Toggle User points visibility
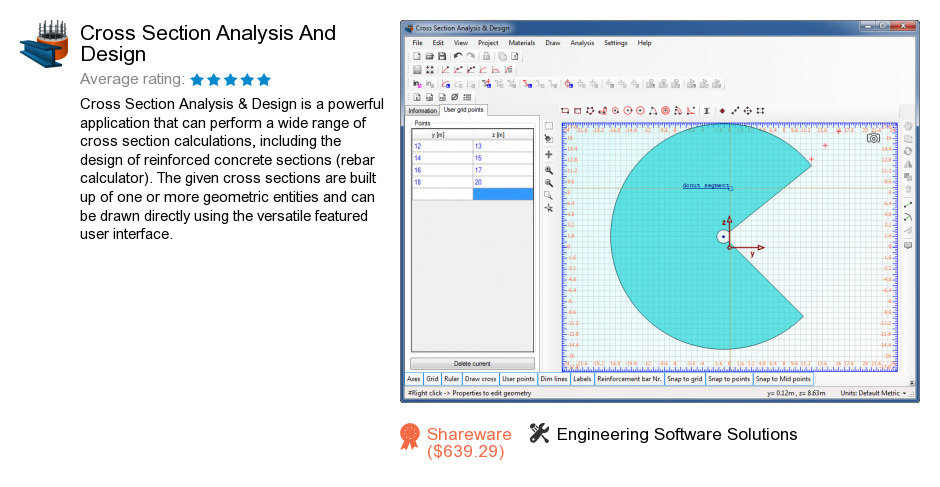This screenshot has width=940, height=487. pyautogui.click(x=518, y=379)
